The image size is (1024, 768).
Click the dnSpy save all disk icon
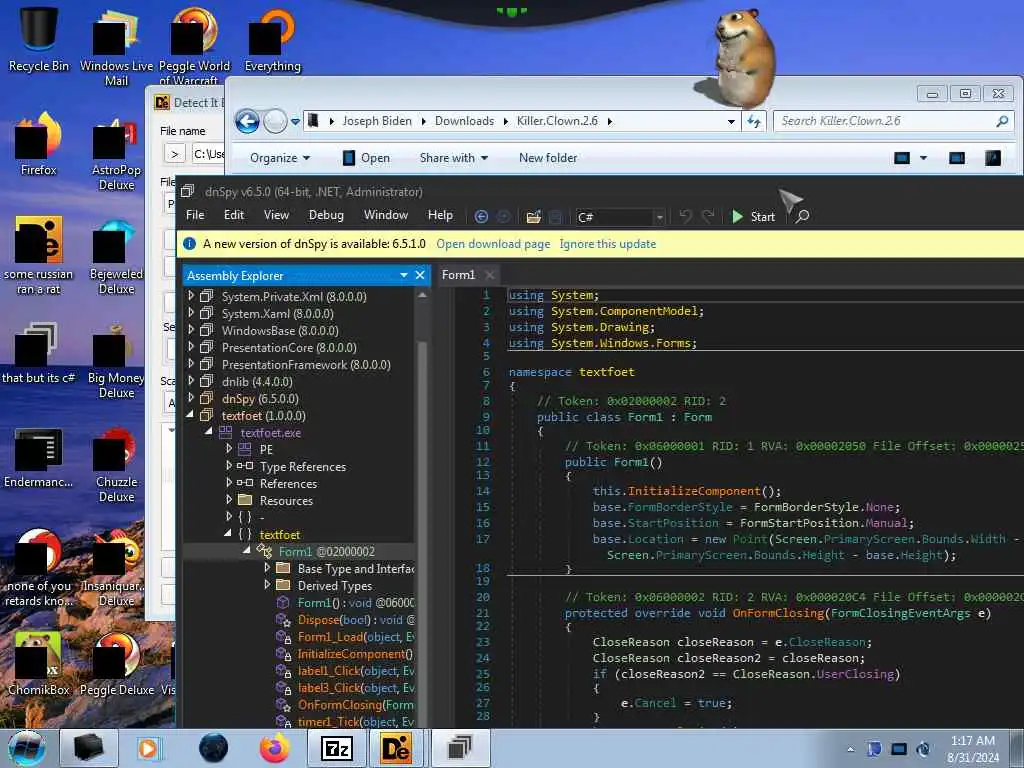point(555,217)
